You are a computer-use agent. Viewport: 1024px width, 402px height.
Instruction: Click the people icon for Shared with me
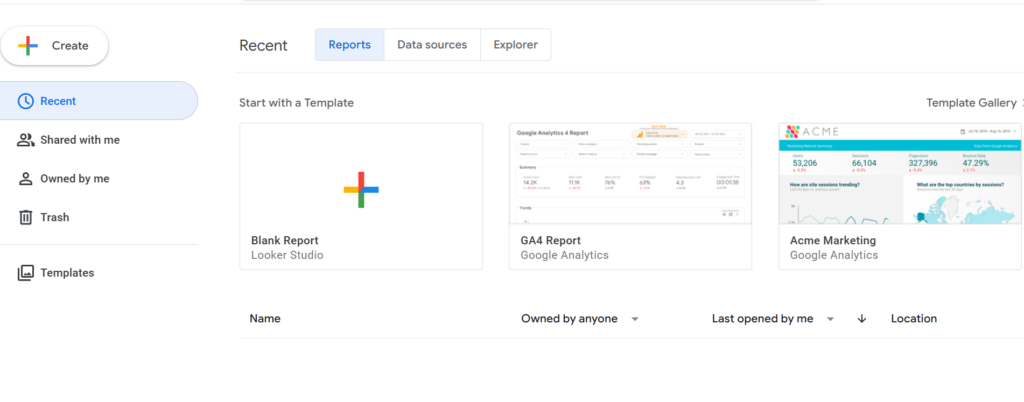pyautogui.click(x=25, y=140)
